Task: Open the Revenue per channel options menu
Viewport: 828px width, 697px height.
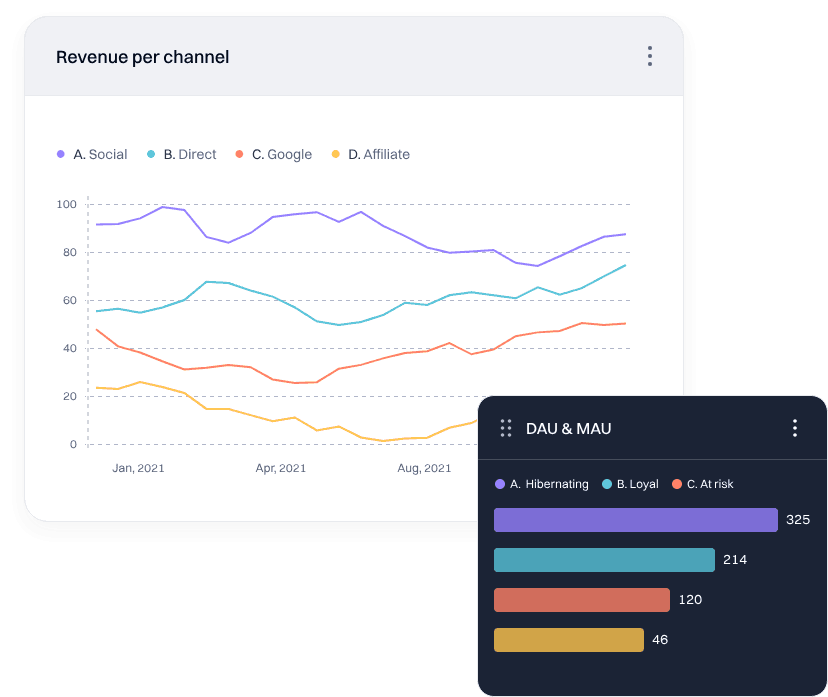Action: [650, 56]
